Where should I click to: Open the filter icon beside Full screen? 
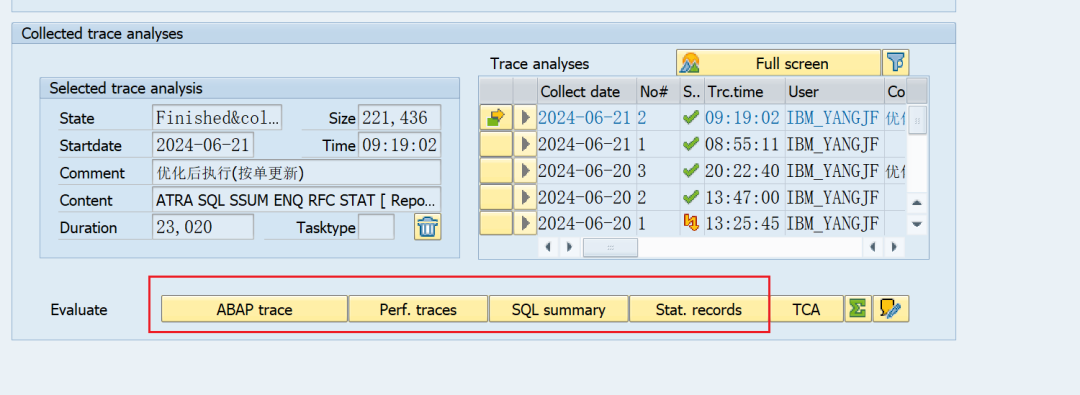click(x=895, y=63)
